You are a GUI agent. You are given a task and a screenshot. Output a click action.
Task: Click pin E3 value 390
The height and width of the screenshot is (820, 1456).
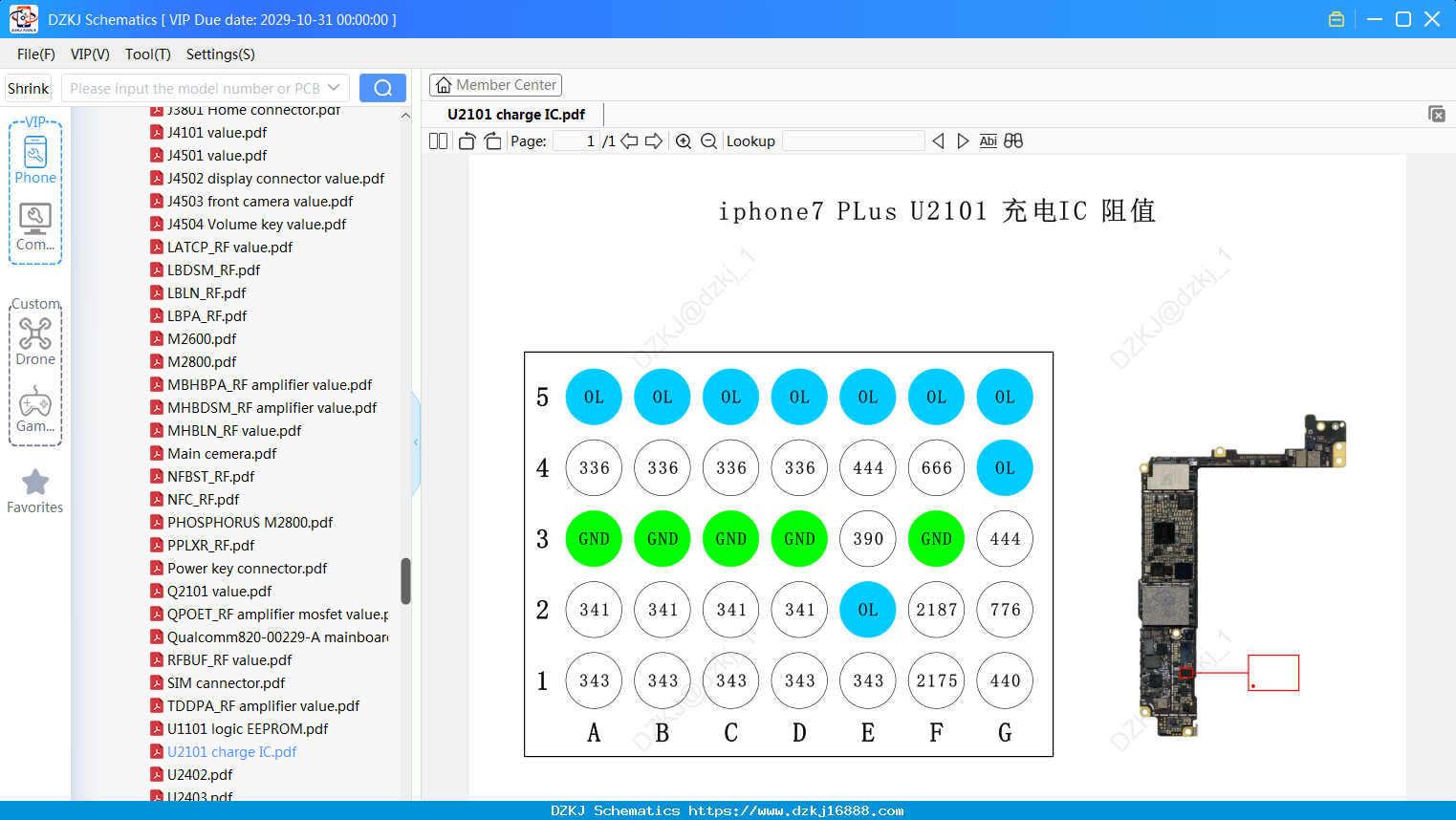pos(868,539)
